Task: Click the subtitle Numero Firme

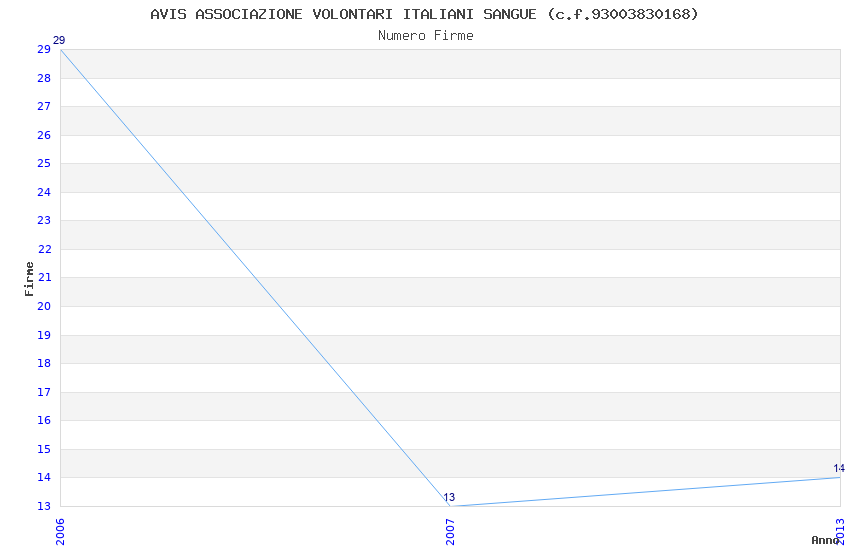Action: pyautogui.click(x=426, y=36)
